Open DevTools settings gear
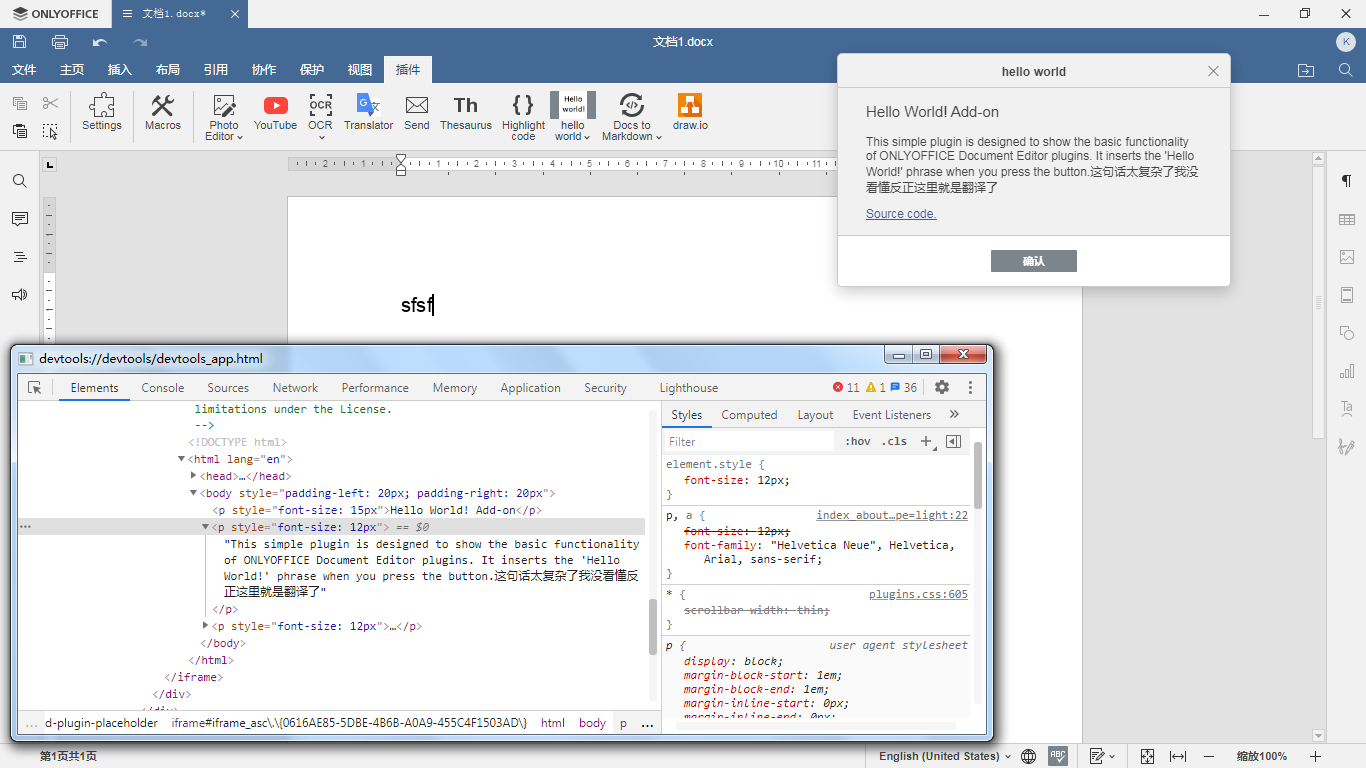The height and width of the screenshot is (768, 1366). pos(942,387)
